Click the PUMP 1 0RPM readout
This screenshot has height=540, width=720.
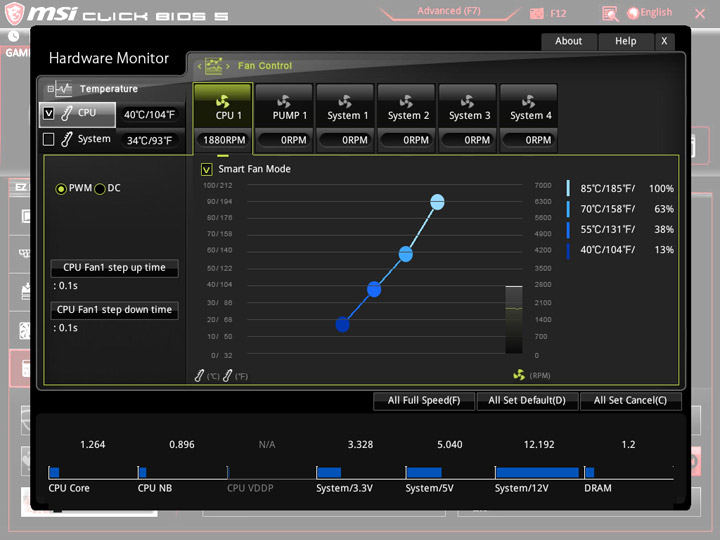pos(284,140)
